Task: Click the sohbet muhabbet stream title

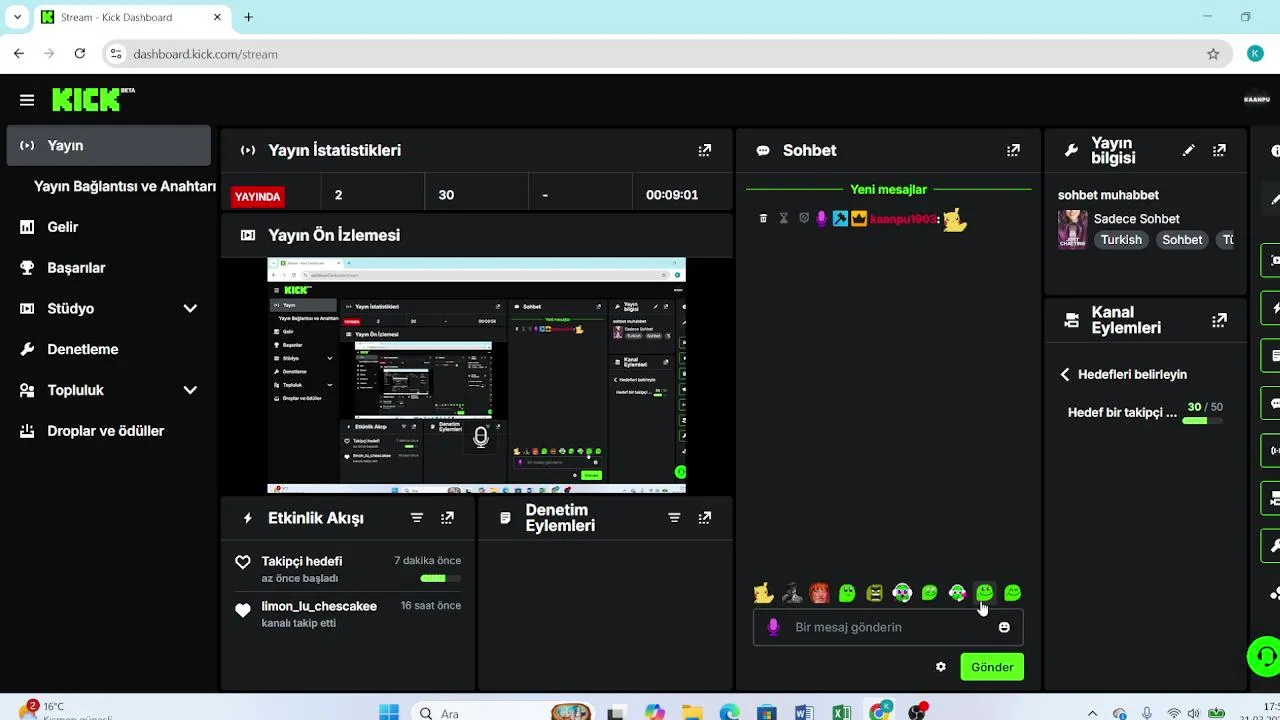Action: [x=1108, y=195]
